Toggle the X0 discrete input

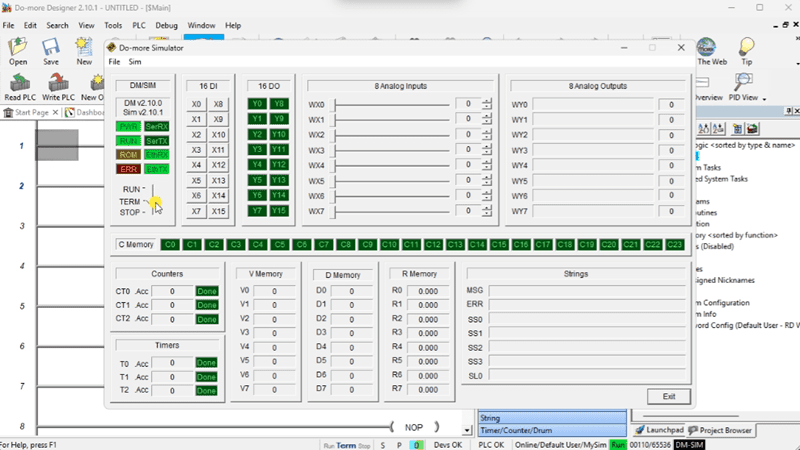click(x=196, y=104)
